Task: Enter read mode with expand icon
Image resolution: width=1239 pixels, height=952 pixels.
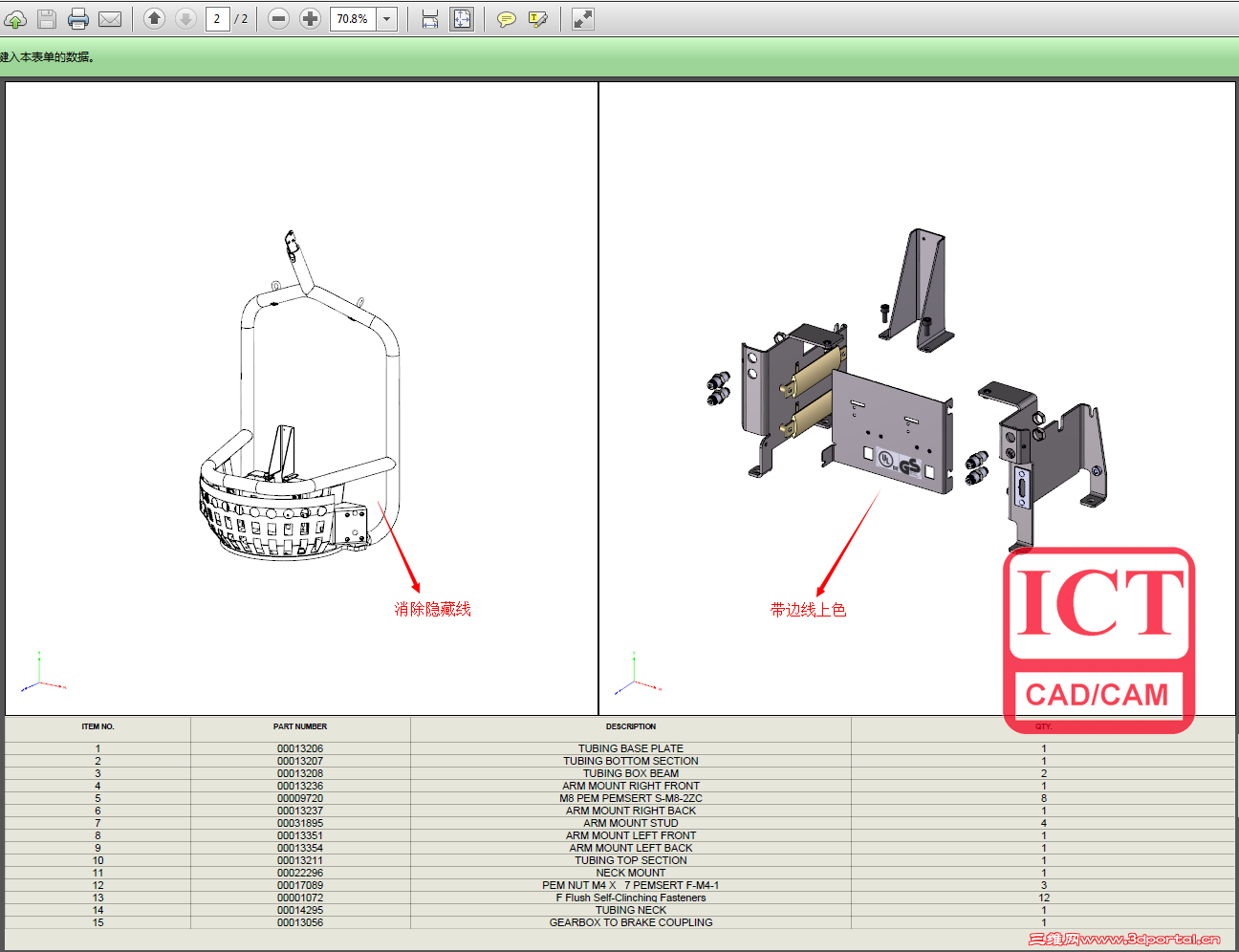Action: [x=583, y=19]
